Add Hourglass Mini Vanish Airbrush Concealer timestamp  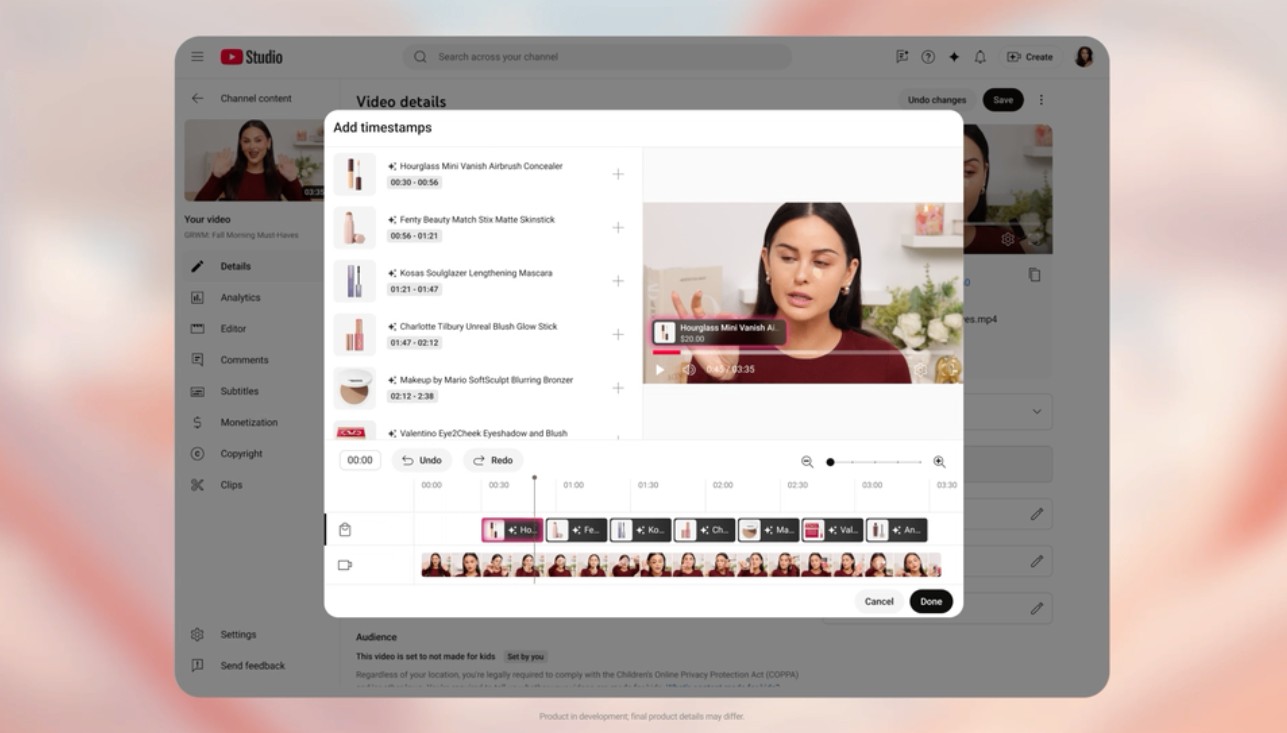[x=618, y=174]
